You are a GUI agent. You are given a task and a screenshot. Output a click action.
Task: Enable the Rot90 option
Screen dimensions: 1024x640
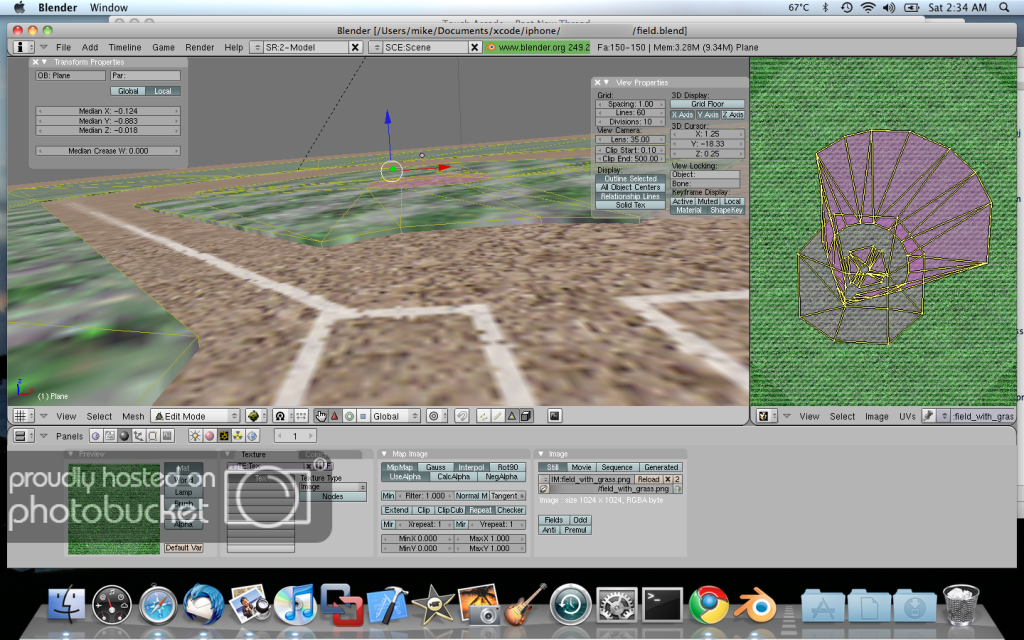pos(507,468)
